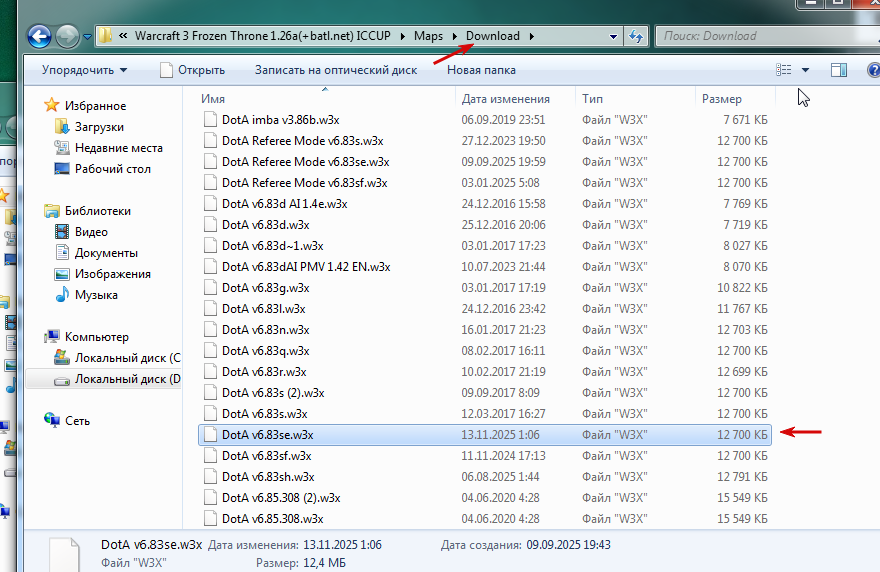Click file icon of DotA v6.83s.w3x

(210, 413)
